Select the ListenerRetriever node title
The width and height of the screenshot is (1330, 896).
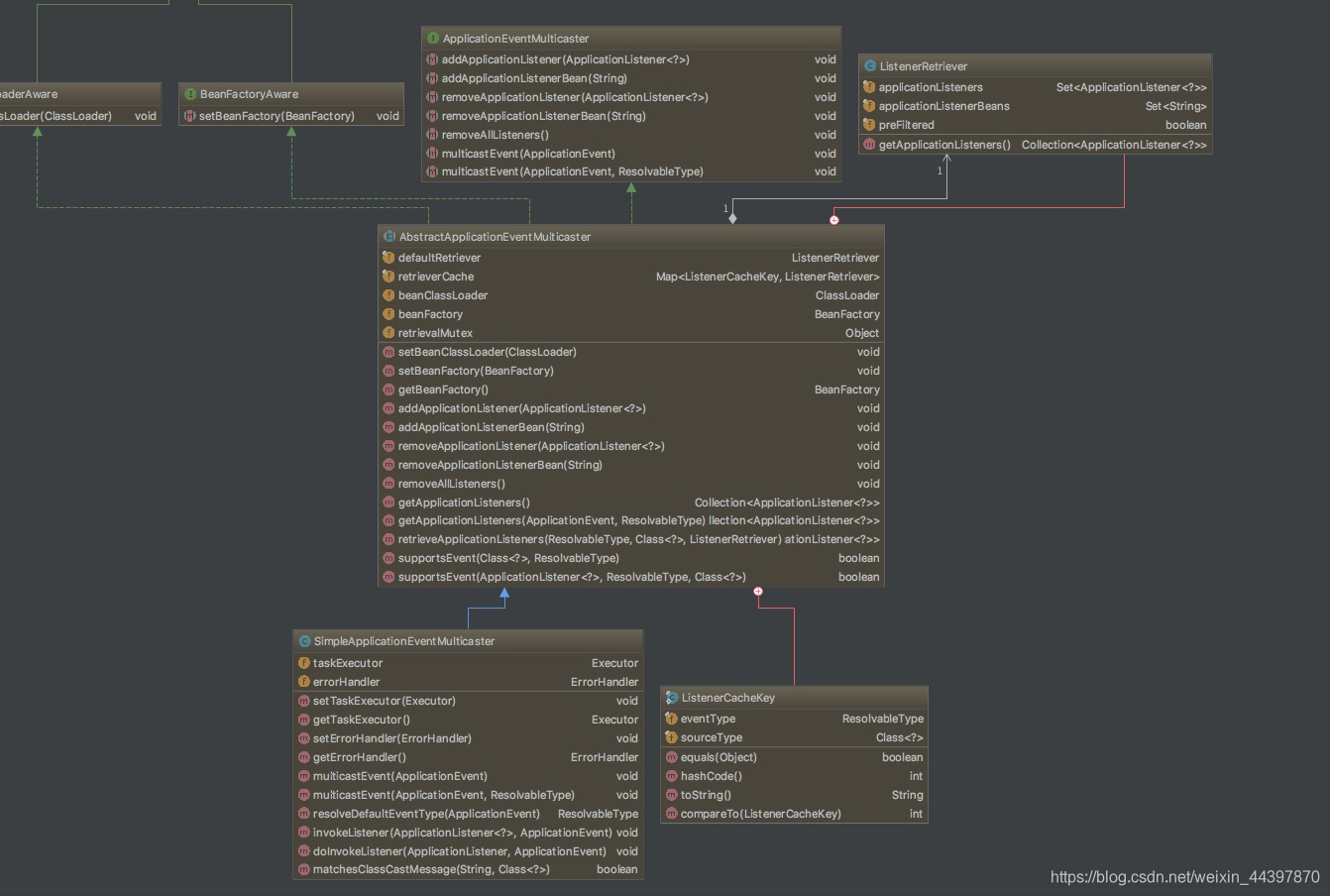coord(924,66)
